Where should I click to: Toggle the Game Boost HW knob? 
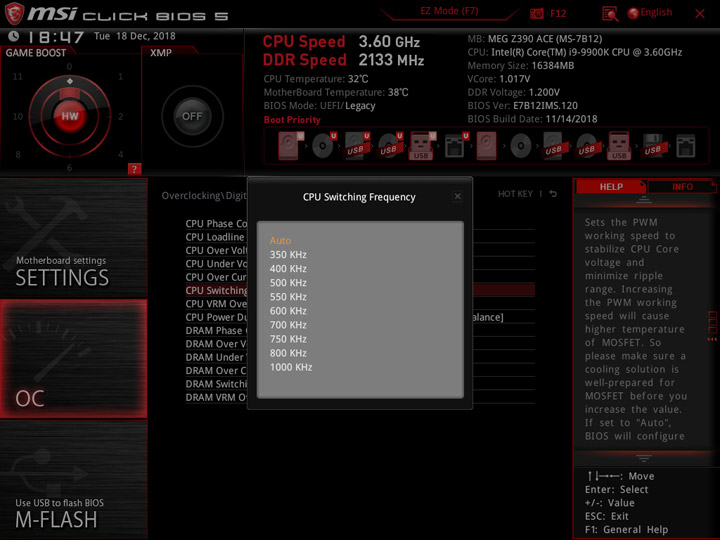70,116
